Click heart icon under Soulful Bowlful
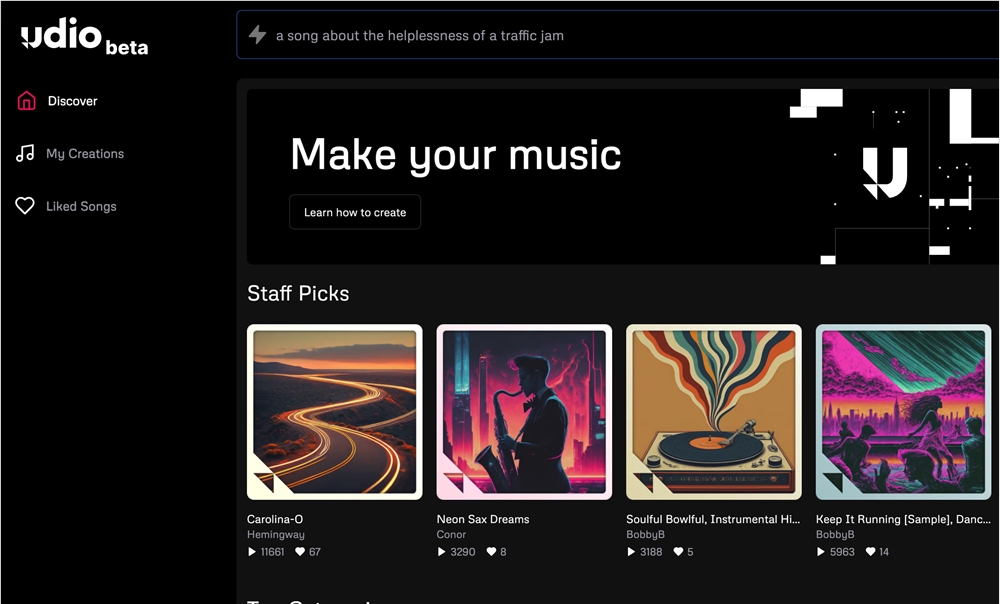The width and height of the screenshot is (1000, 604). coord(678,552)
